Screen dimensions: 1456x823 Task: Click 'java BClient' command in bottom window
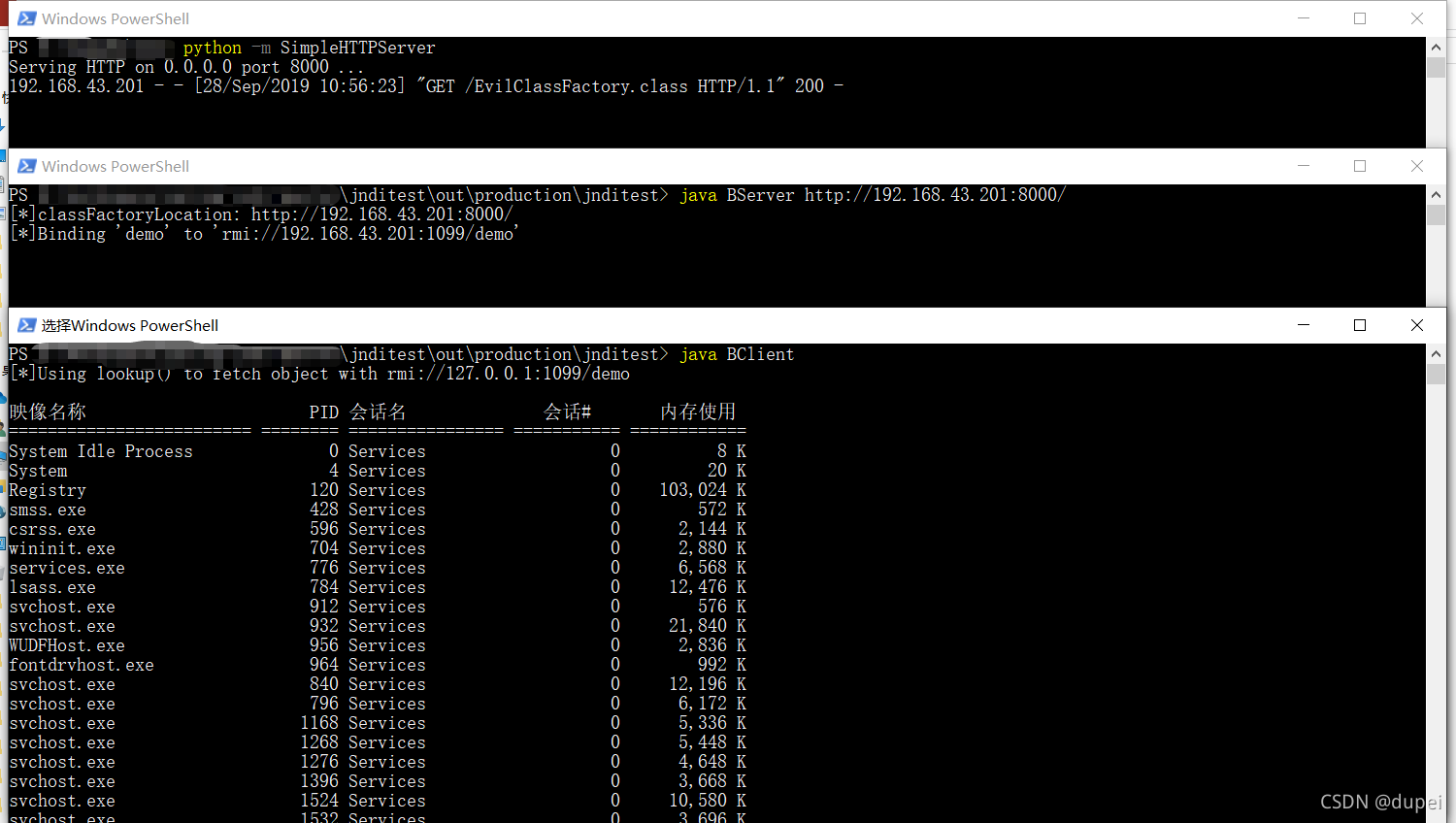click(x=737, y=354)
